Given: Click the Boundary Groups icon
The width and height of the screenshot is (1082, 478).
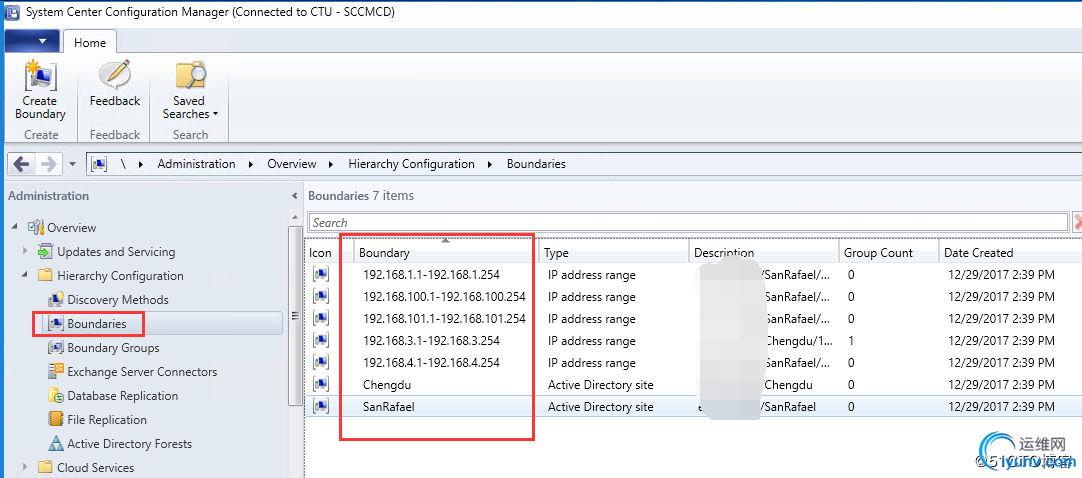Looking at the screenshot, I should pos(56,348).
